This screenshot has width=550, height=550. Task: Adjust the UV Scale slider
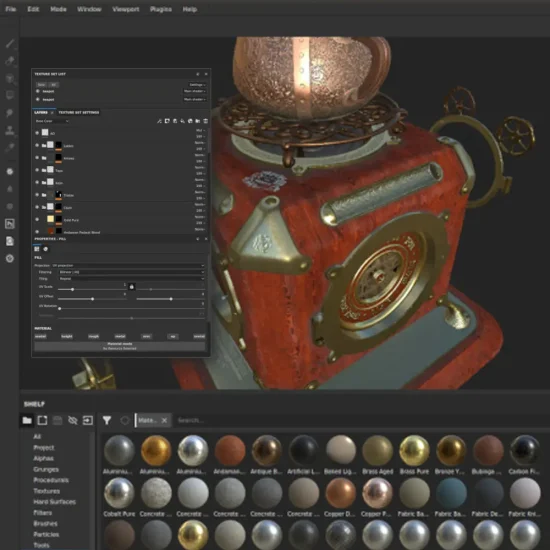pyautogui.click(x=73, y=289)
